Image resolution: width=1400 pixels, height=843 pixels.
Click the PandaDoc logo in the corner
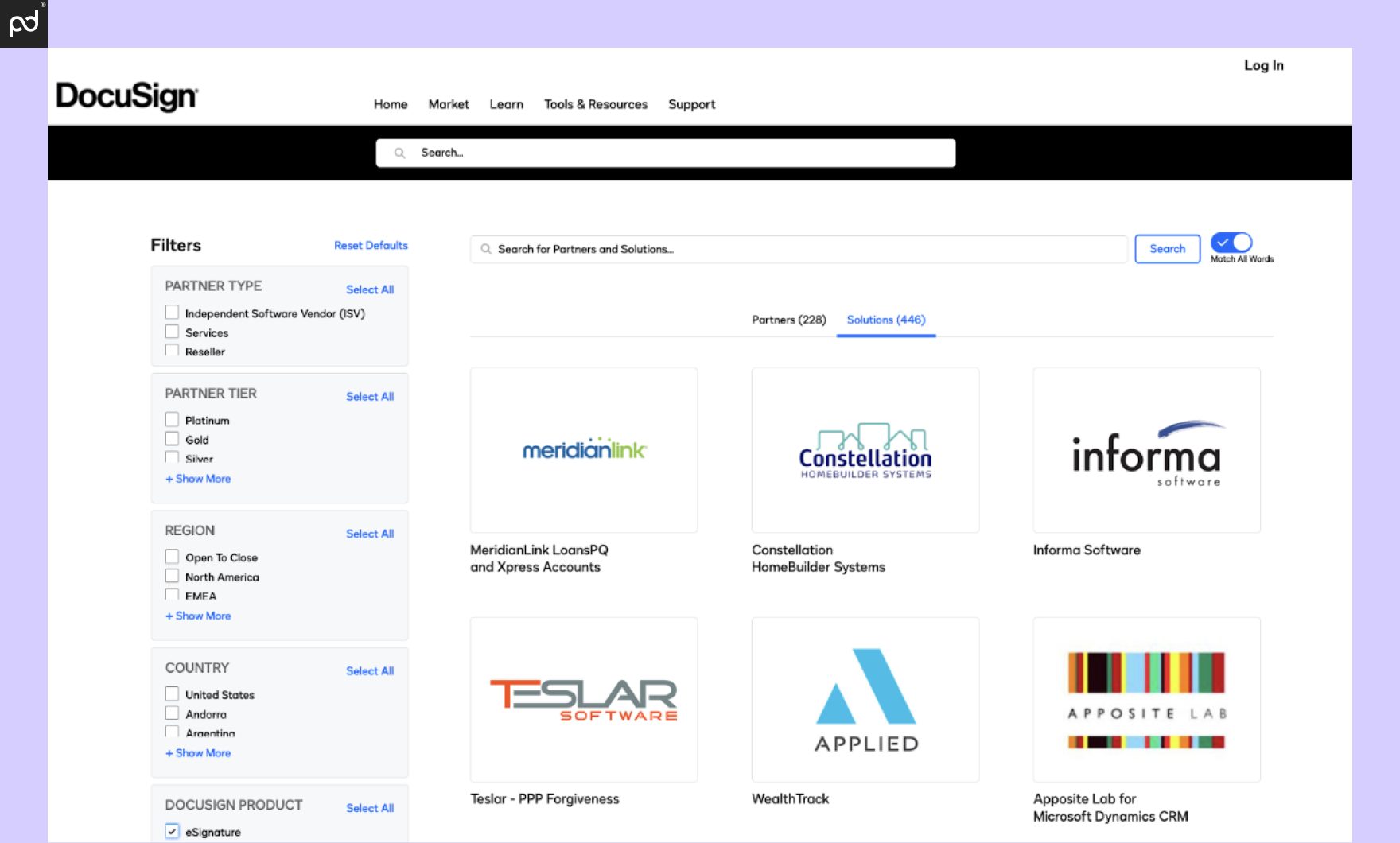click(x=23, y=23)
